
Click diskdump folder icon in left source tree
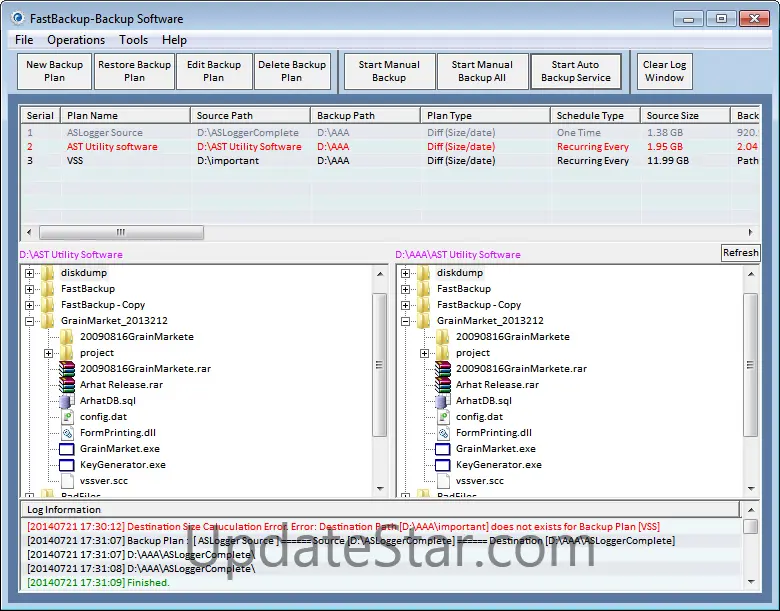coord(48,273)
